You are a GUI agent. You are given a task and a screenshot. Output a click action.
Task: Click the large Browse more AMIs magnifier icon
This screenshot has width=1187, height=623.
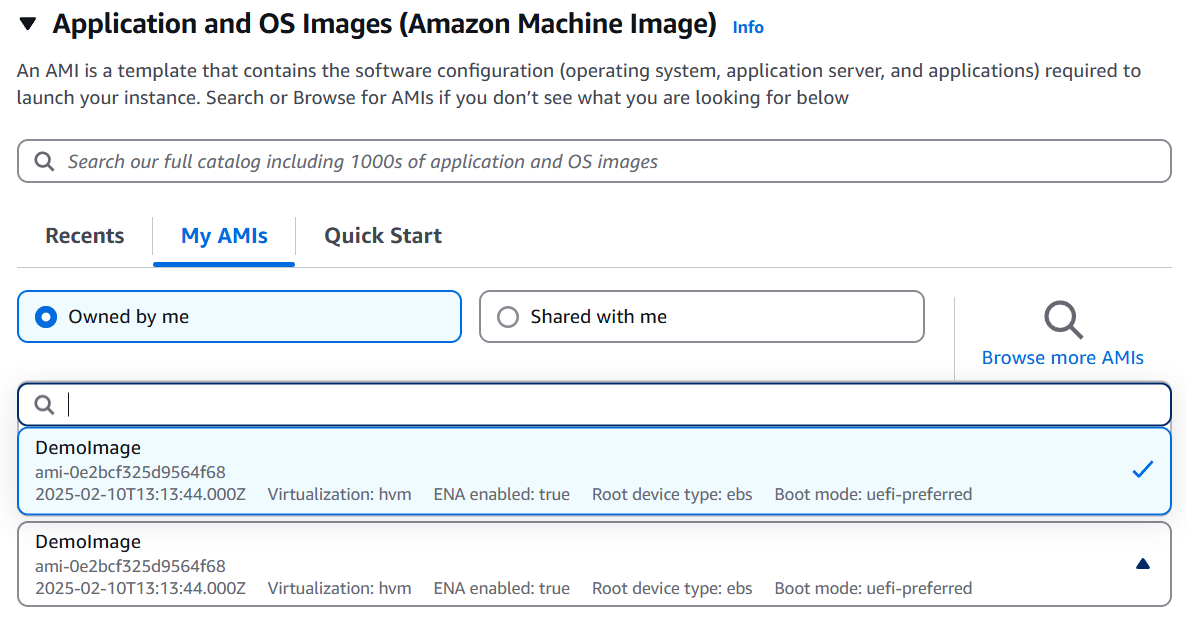point(1063,320)
